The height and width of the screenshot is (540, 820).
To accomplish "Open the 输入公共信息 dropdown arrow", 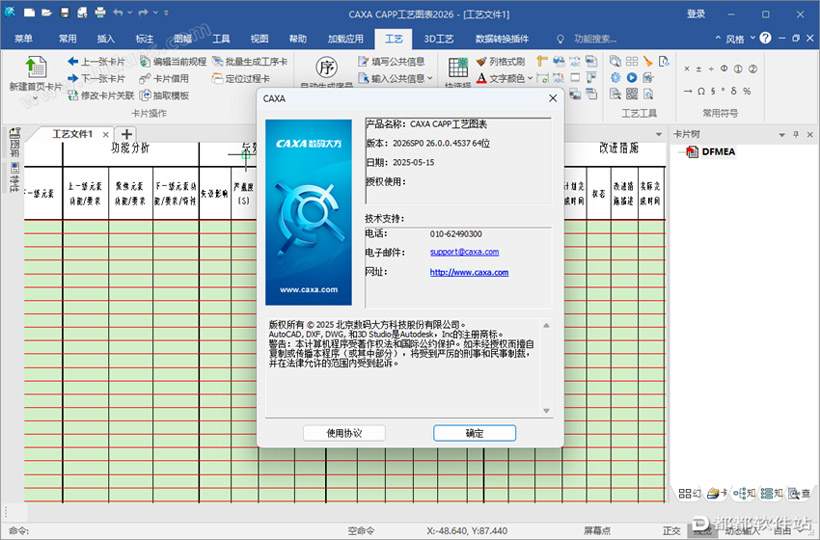I will (430, 78).
